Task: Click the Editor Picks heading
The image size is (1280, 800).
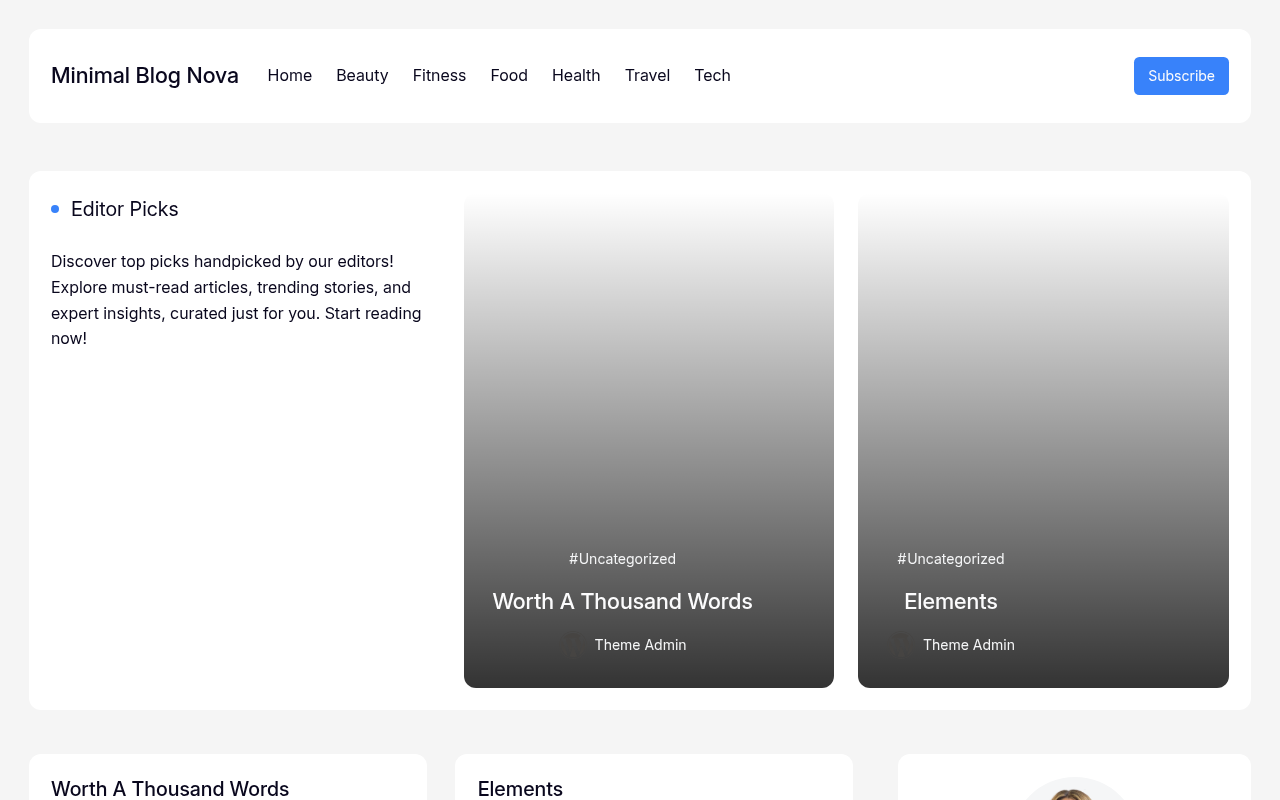Action: click(125, 209)
